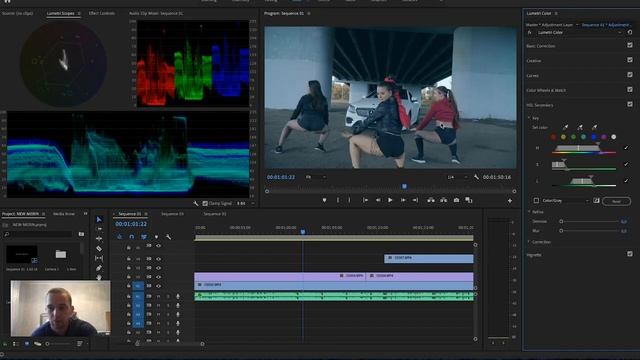Screen dimensions: 640x360
Task: Toggle Clamp Signal checkbox in scopes
Action: coord(205,203)
